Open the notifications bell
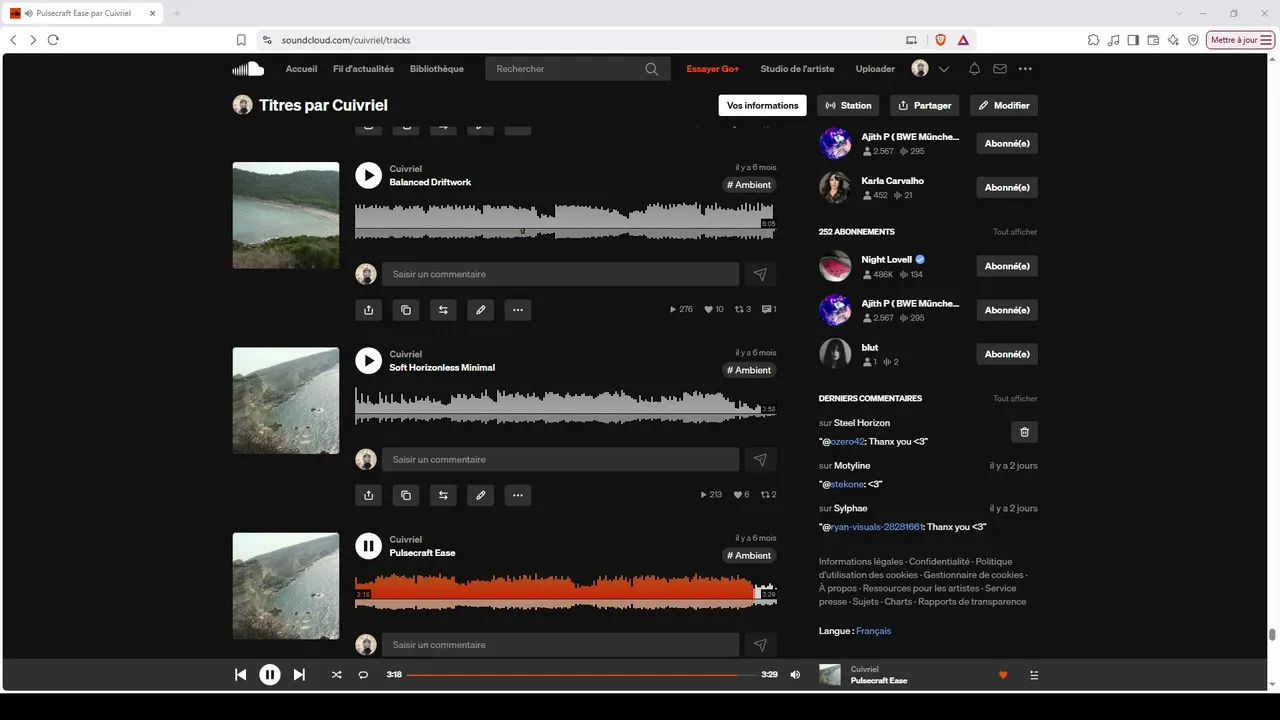The height and width of the screenshot is (720, 1280). pyautogui.click(x=974, y=69)
